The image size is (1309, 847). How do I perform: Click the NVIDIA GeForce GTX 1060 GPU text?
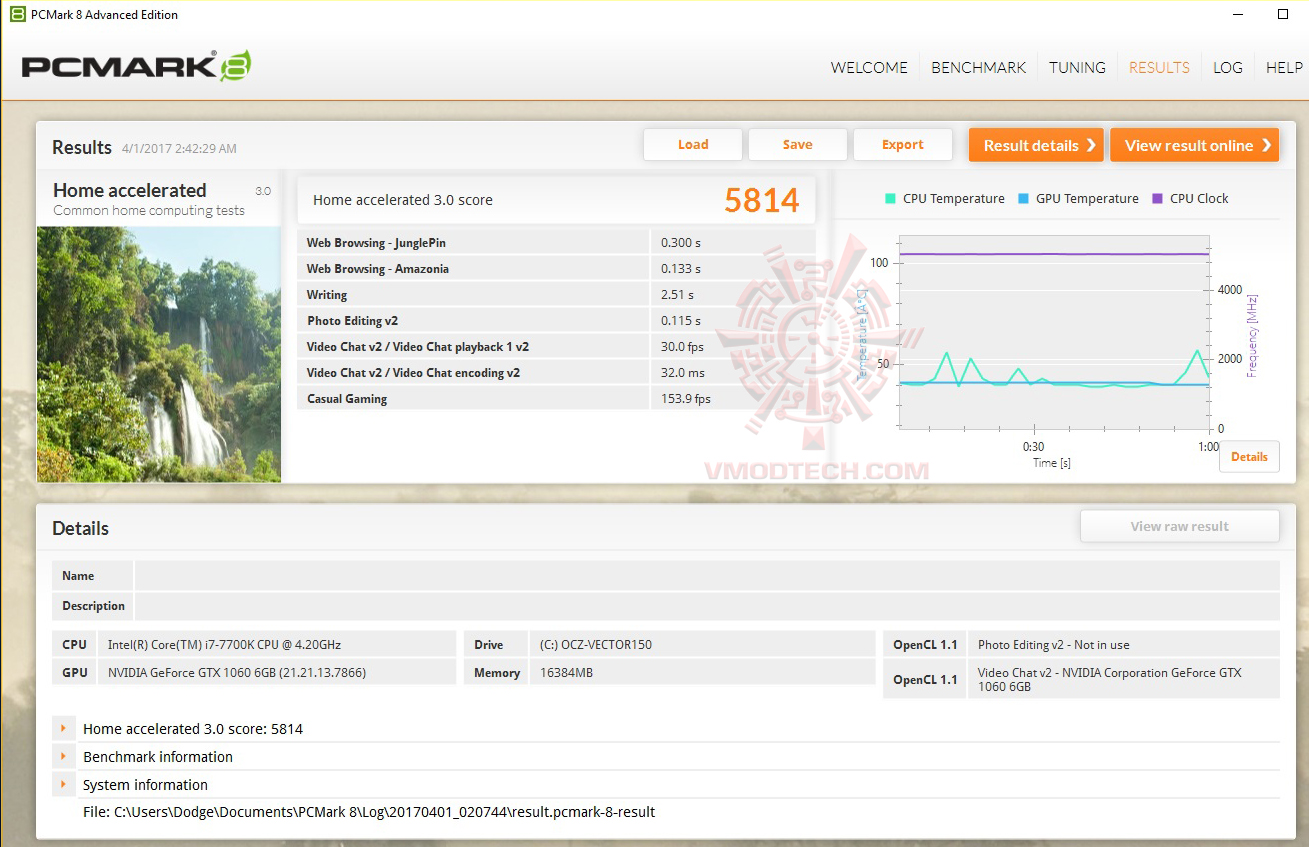(x=237, y=673)
